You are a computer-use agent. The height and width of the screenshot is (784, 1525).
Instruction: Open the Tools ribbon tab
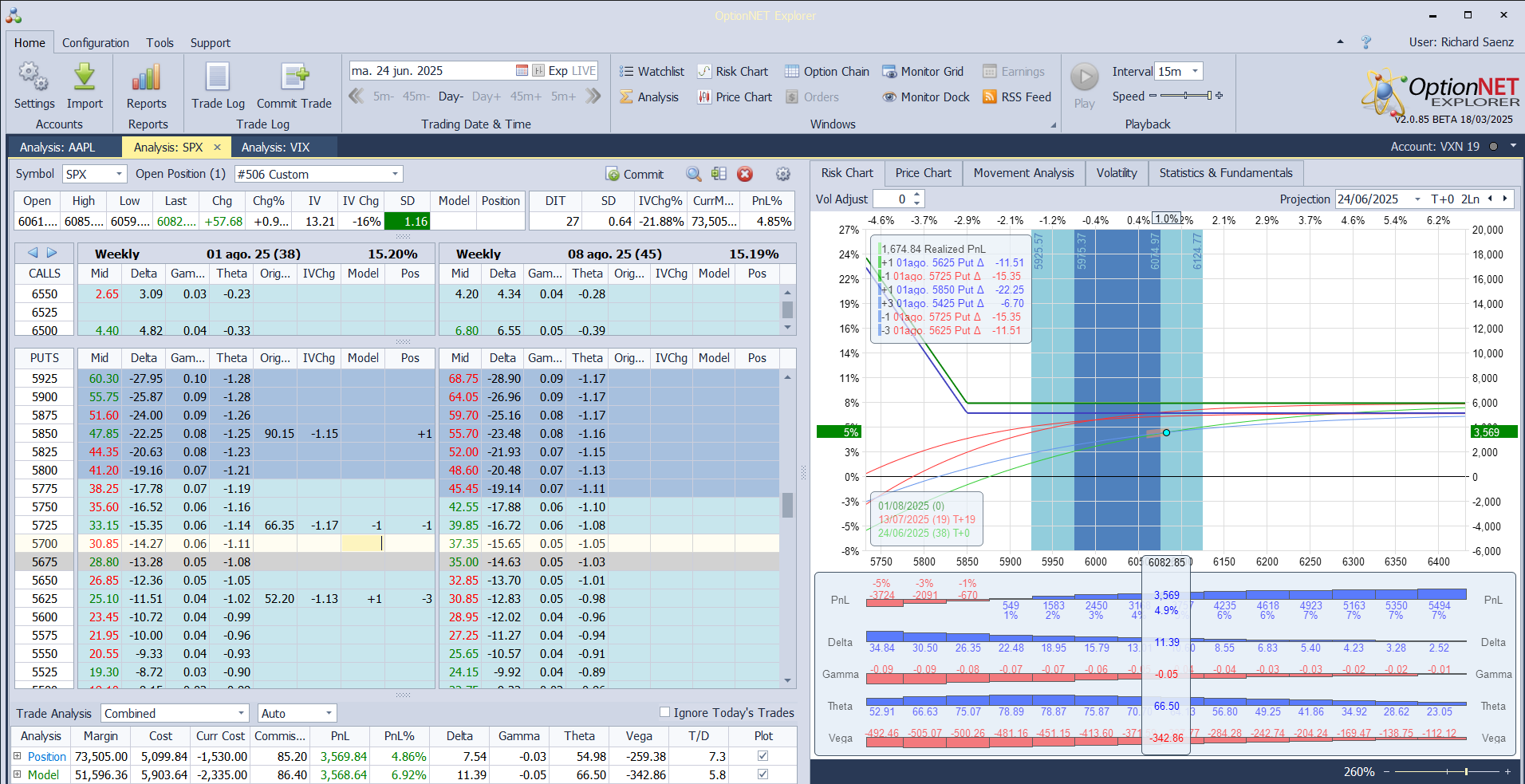160,43
